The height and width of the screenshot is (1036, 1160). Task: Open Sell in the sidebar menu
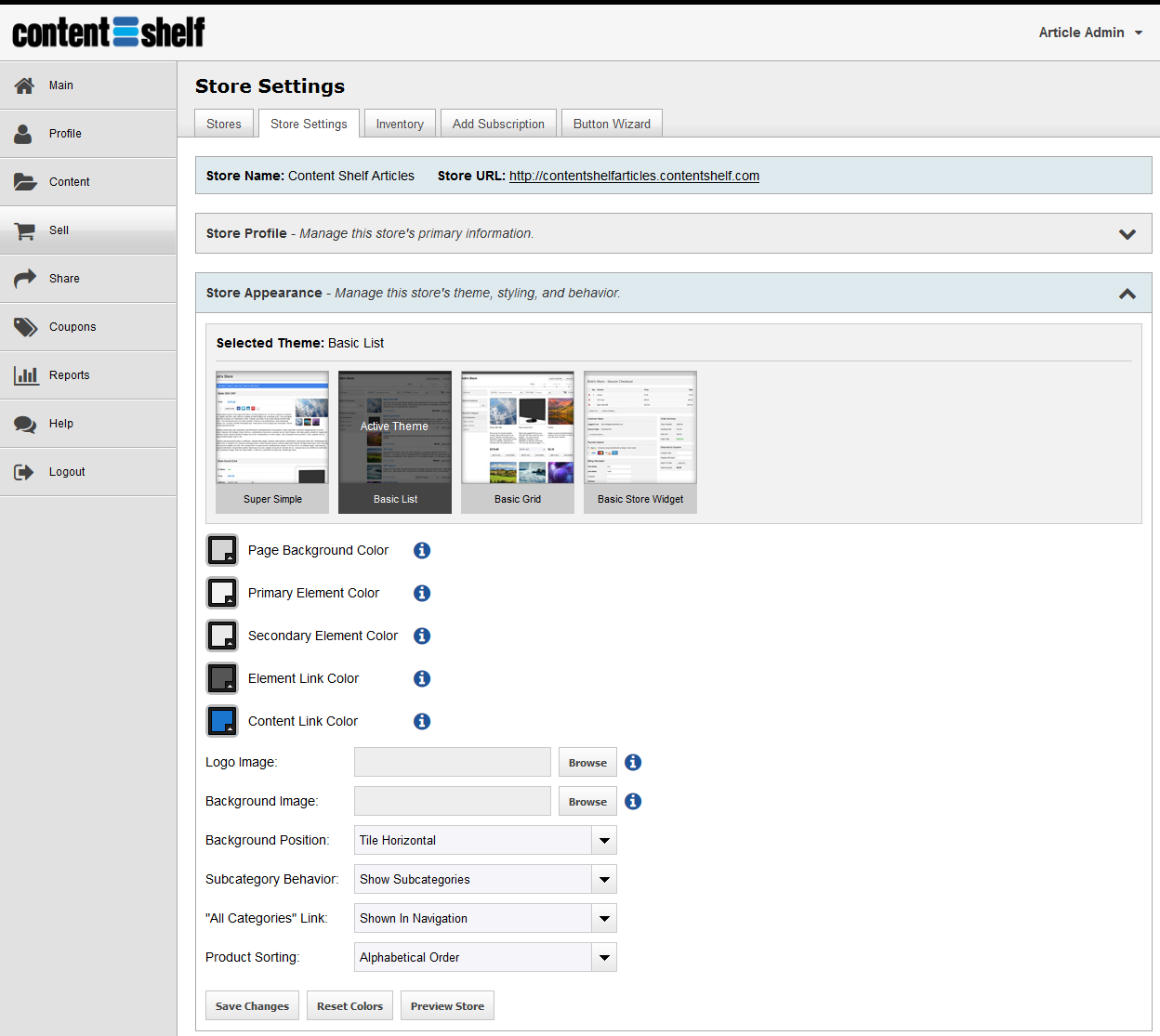88,230
